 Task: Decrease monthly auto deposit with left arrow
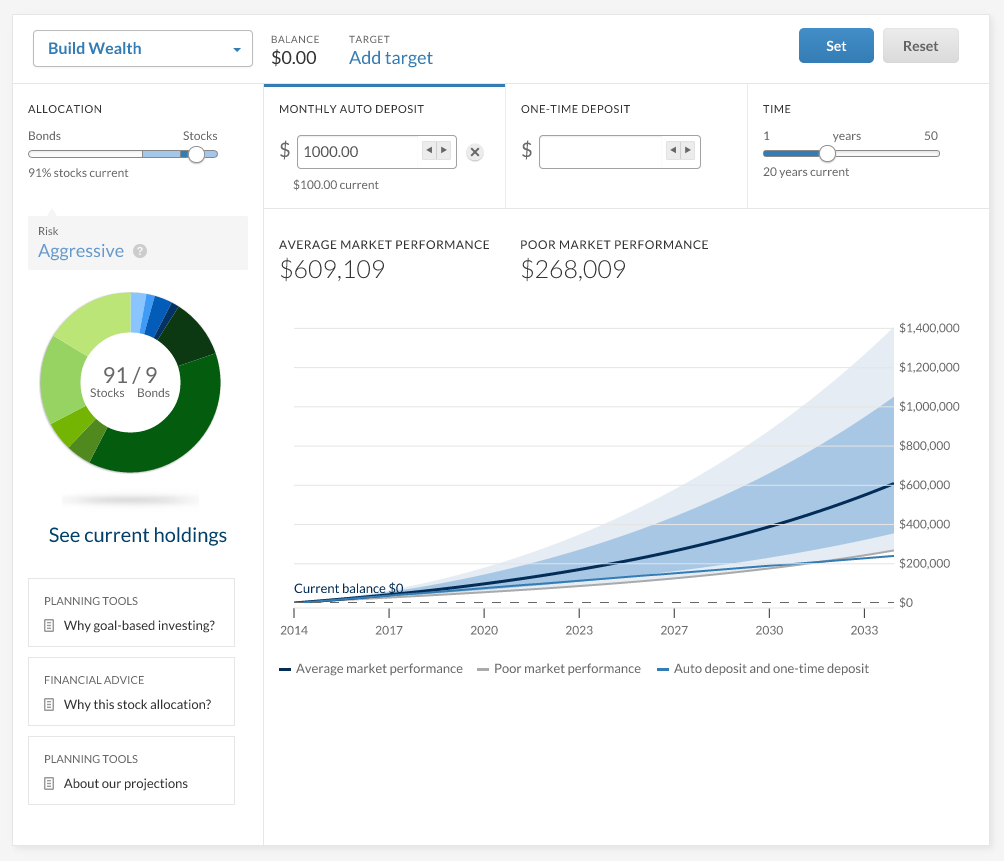[x=429, y=150]
